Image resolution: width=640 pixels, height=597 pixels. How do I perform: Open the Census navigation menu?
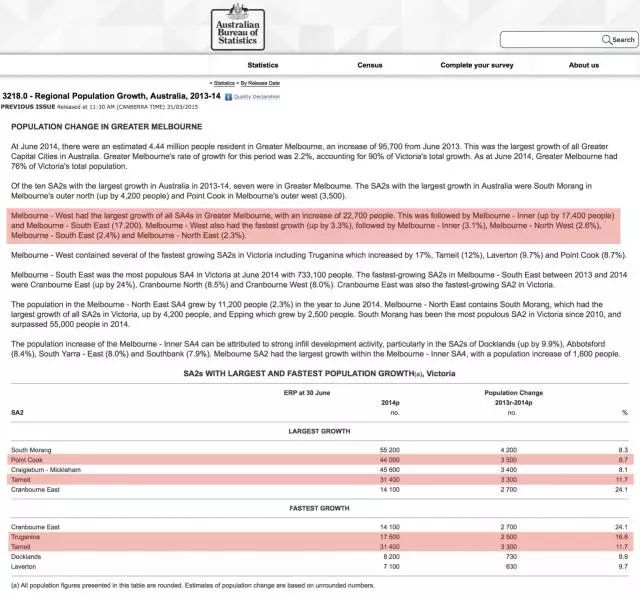pos(370,65)
